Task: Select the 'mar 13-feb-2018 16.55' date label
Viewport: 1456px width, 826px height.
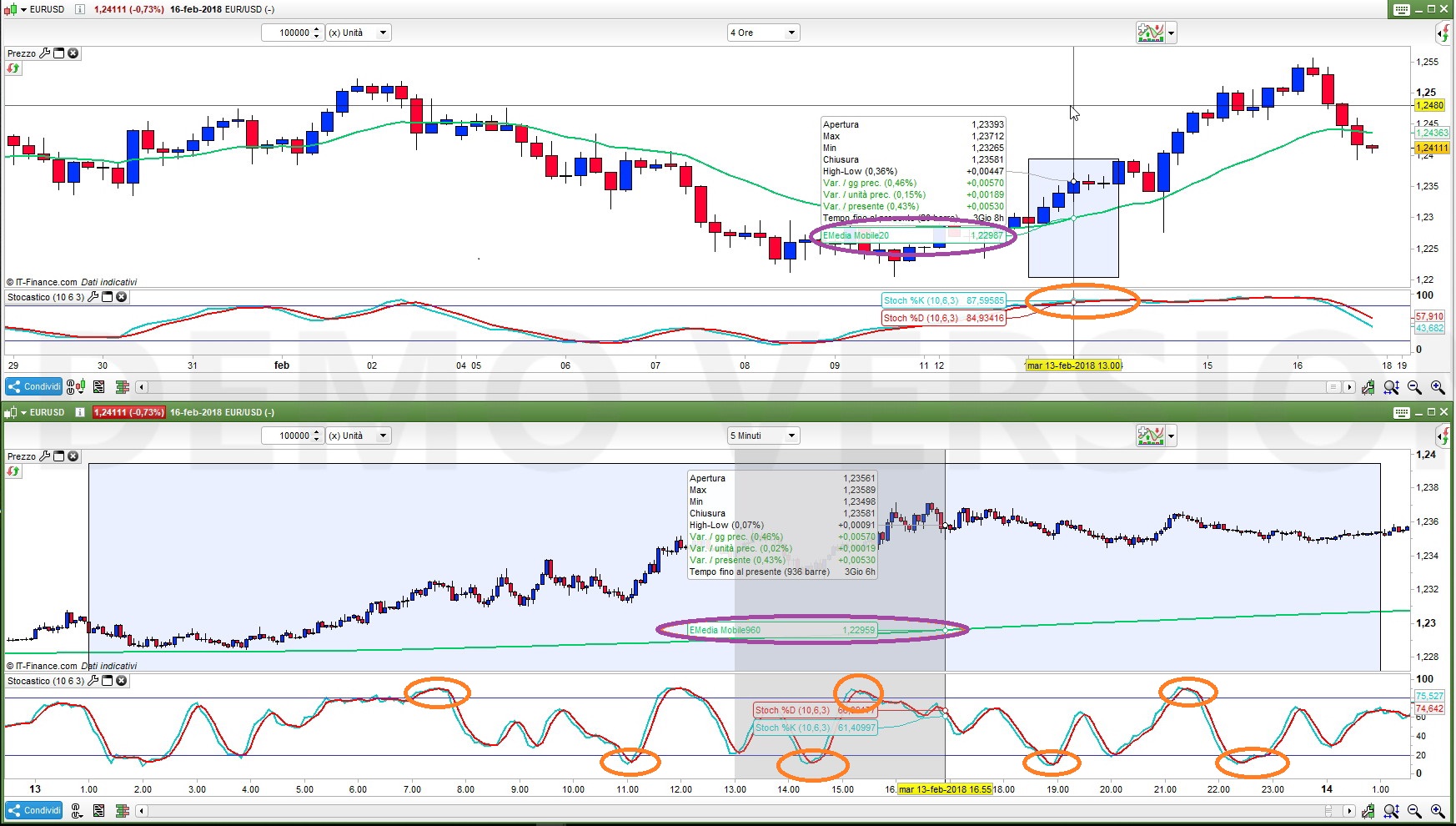Action: click(x=945, y=789)
